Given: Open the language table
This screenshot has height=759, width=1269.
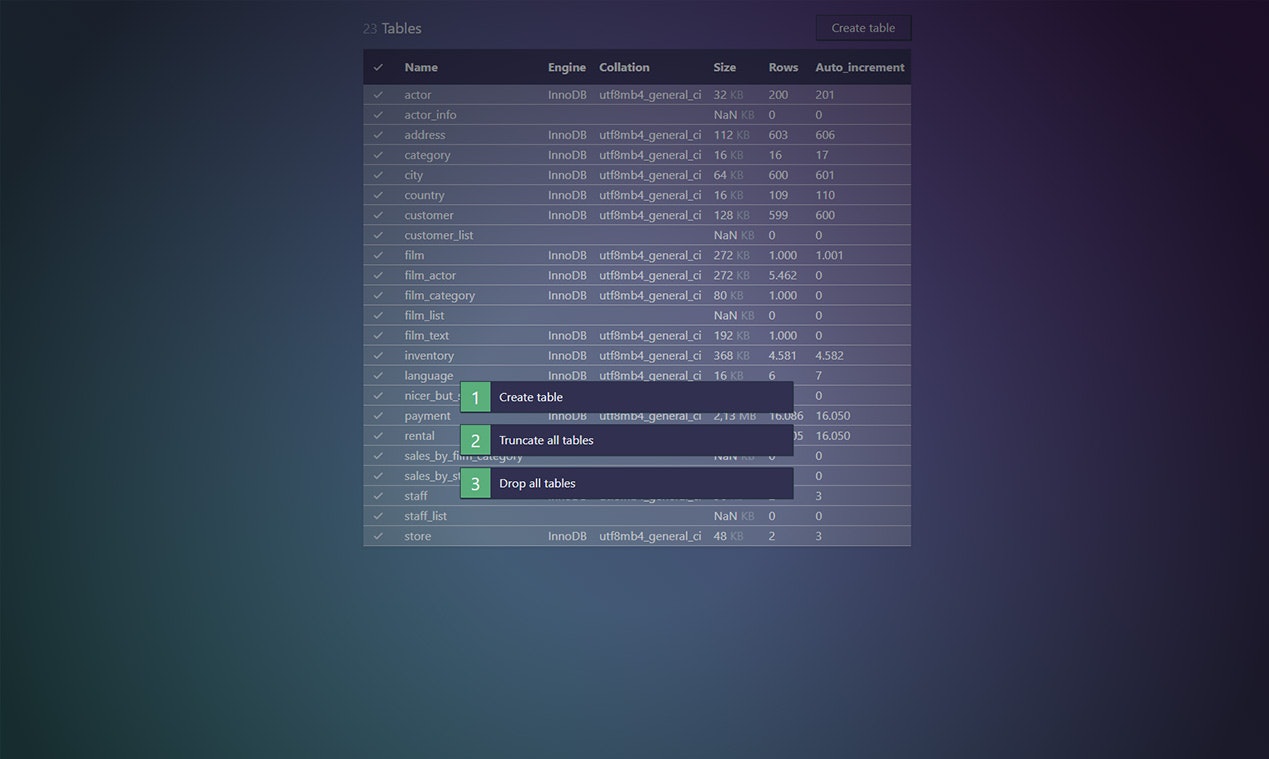Looking at the screenshot, I should [x=429, y=376].
